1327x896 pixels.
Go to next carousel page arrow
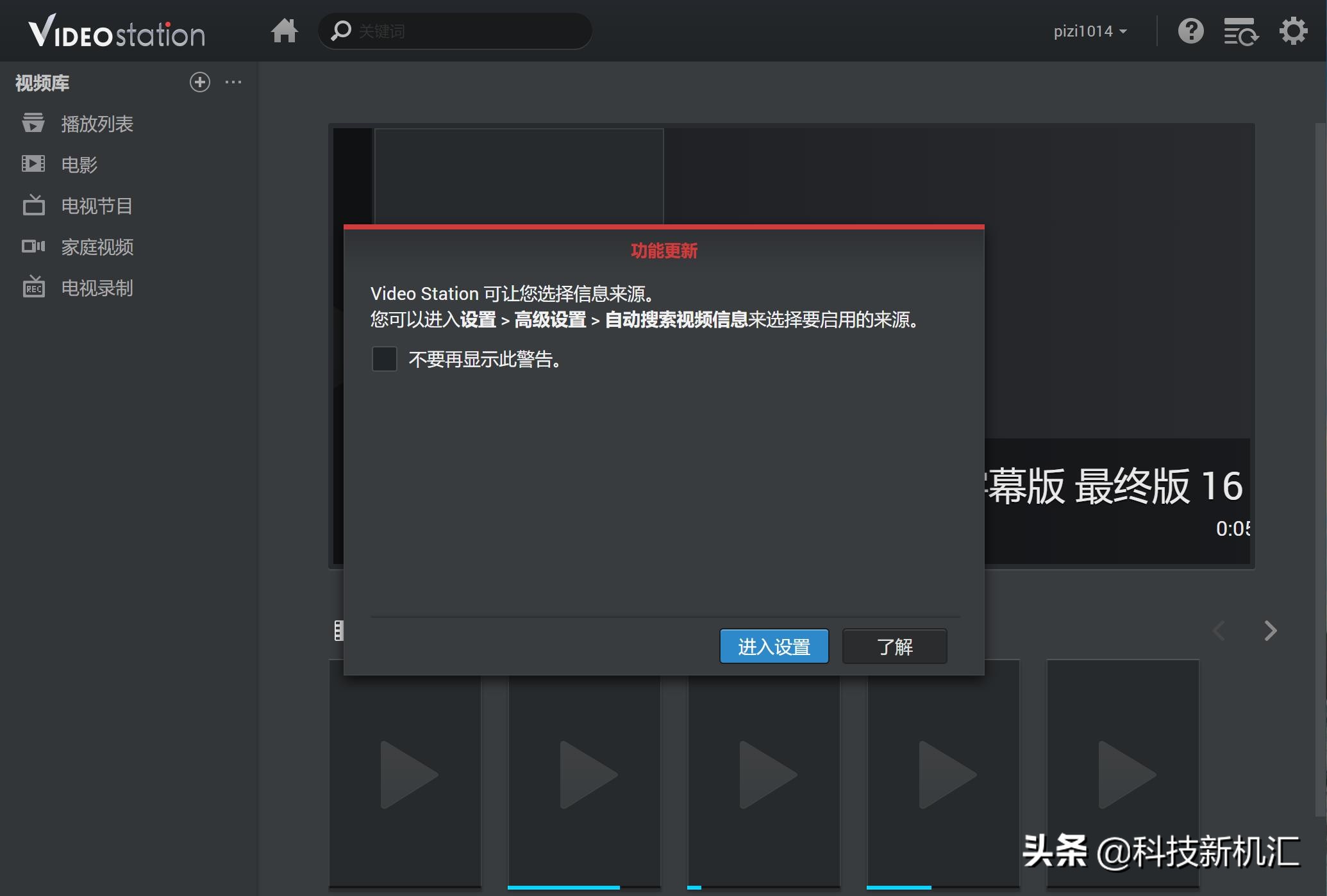(1271, 631)
